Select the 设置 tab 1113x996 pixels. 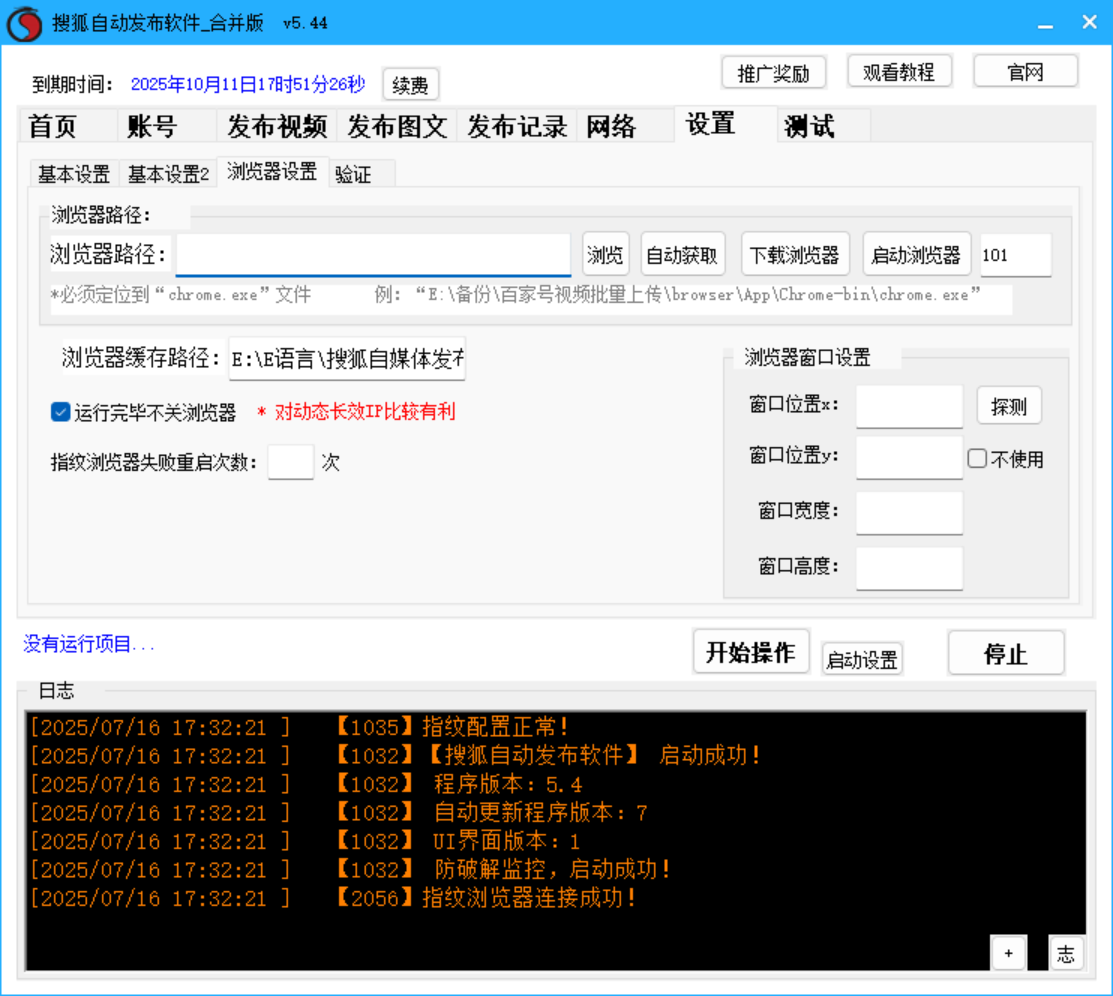point(725,124)
